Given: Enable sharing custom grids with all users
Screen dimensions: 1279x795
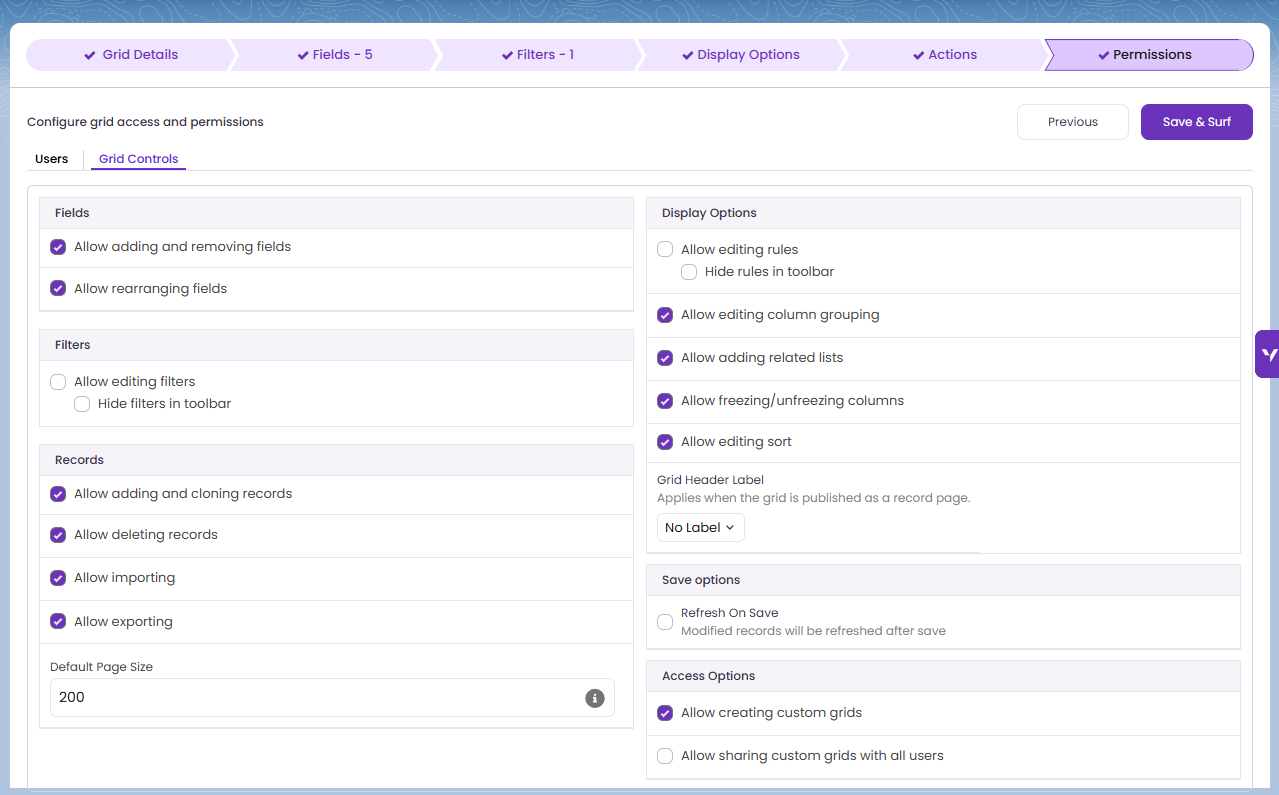Looking at the screenshot, I should click(665, 756).
